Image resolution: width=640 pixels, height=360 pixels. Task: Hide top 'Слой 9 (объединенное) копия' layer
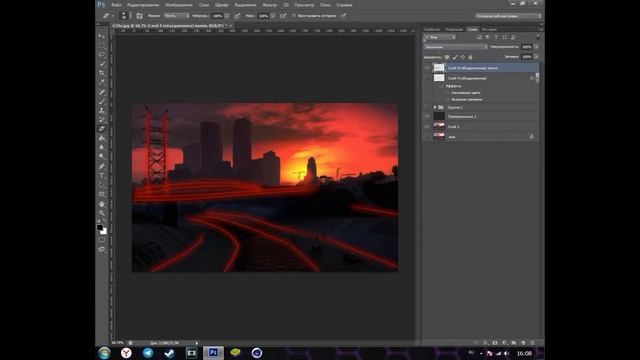coord(427,68)
